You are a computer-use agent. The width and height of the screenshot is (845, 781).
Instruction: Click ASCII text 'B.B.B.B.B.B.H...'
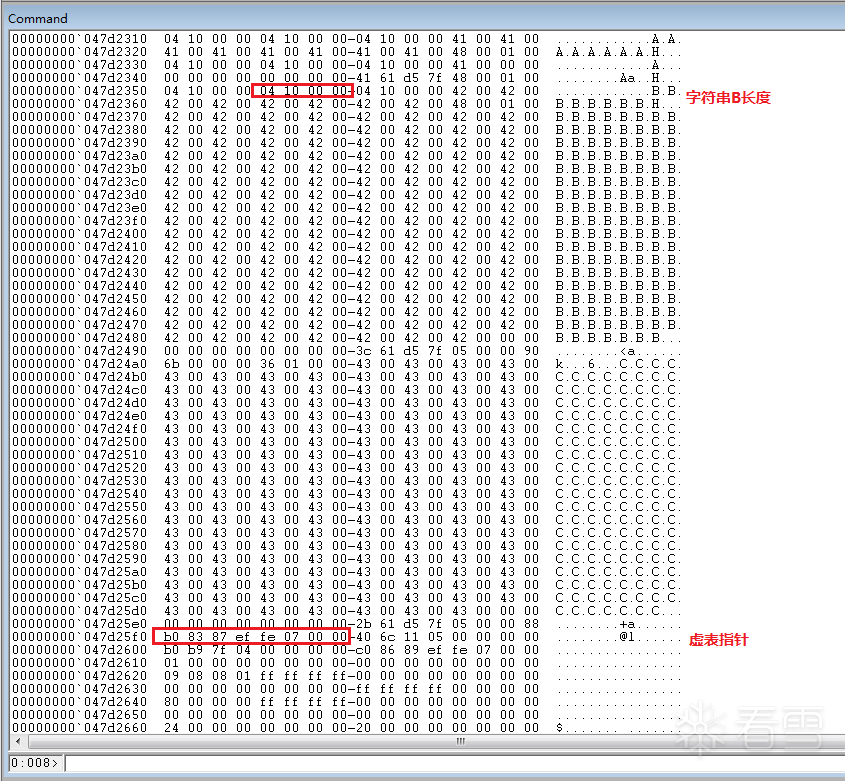618,103
